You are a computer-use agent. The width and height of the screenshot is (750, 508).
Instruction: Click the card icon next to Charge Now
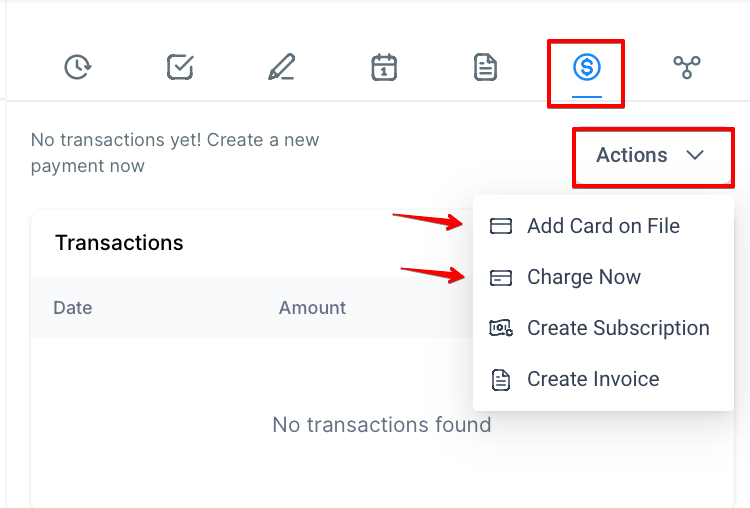click(x=501, y=277)
